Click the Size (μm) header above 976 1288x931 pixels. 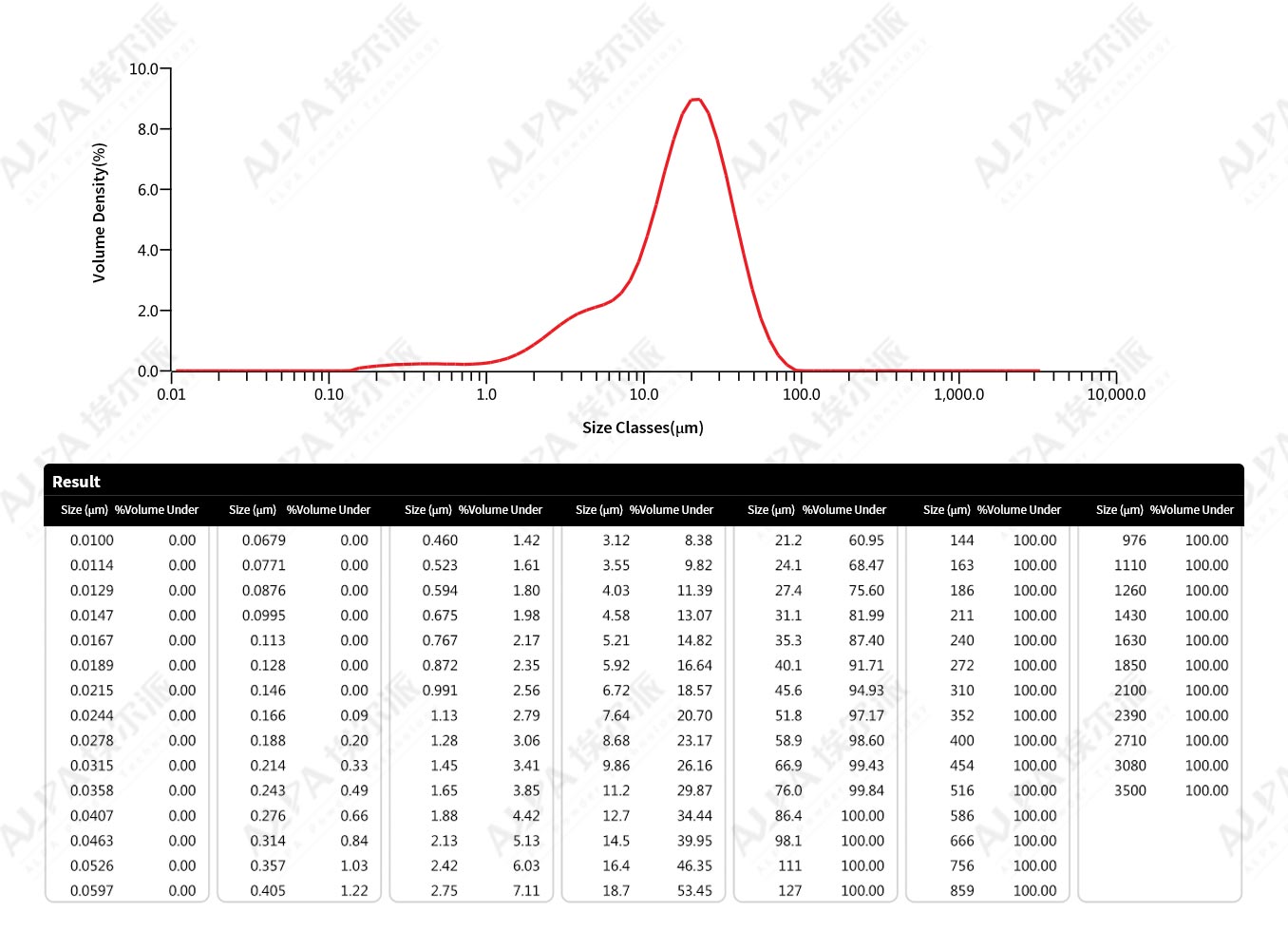1120,510
